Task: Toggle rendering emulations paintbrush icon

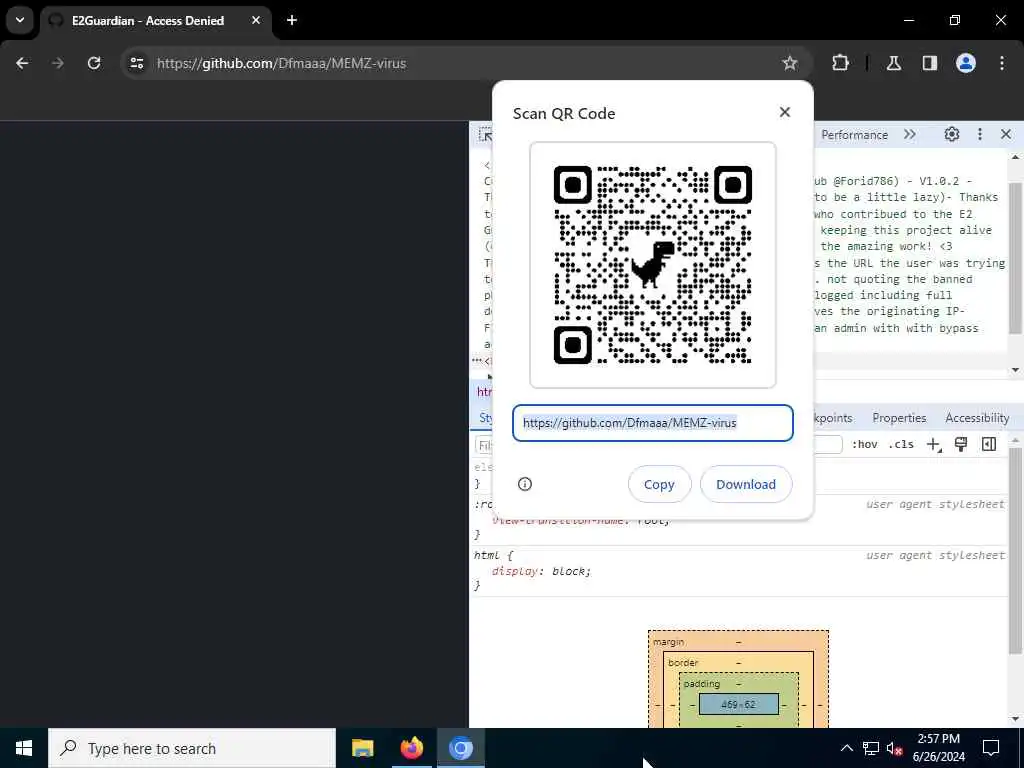Action: click(x=961, y=444)
